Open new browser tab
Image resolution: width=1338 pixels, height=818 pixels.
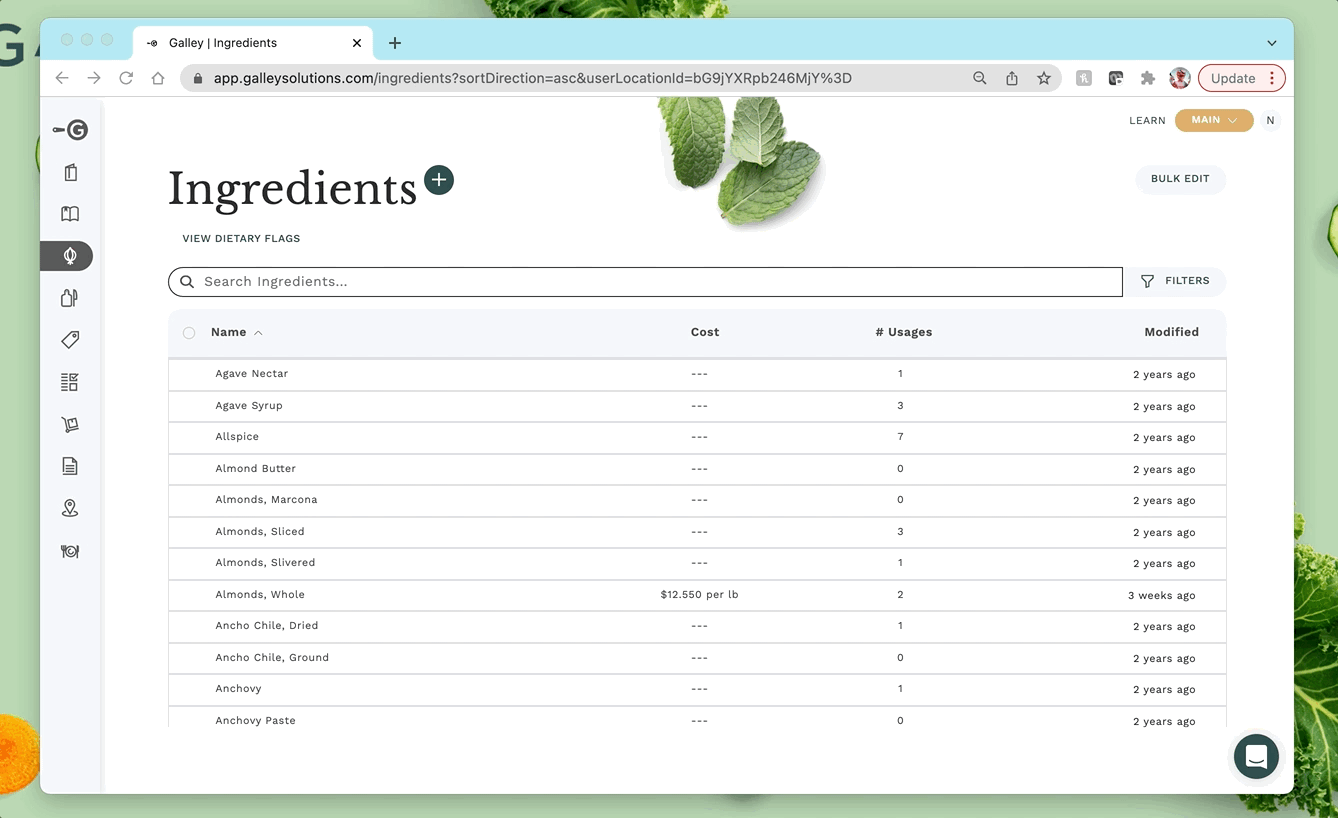tap(395, 43)
